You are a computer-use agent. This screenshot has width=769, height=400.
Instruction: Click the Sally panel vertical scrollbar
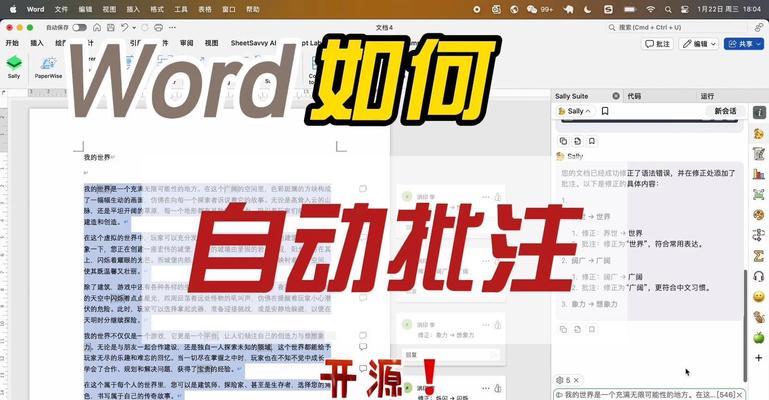click(x=745, y=324)
